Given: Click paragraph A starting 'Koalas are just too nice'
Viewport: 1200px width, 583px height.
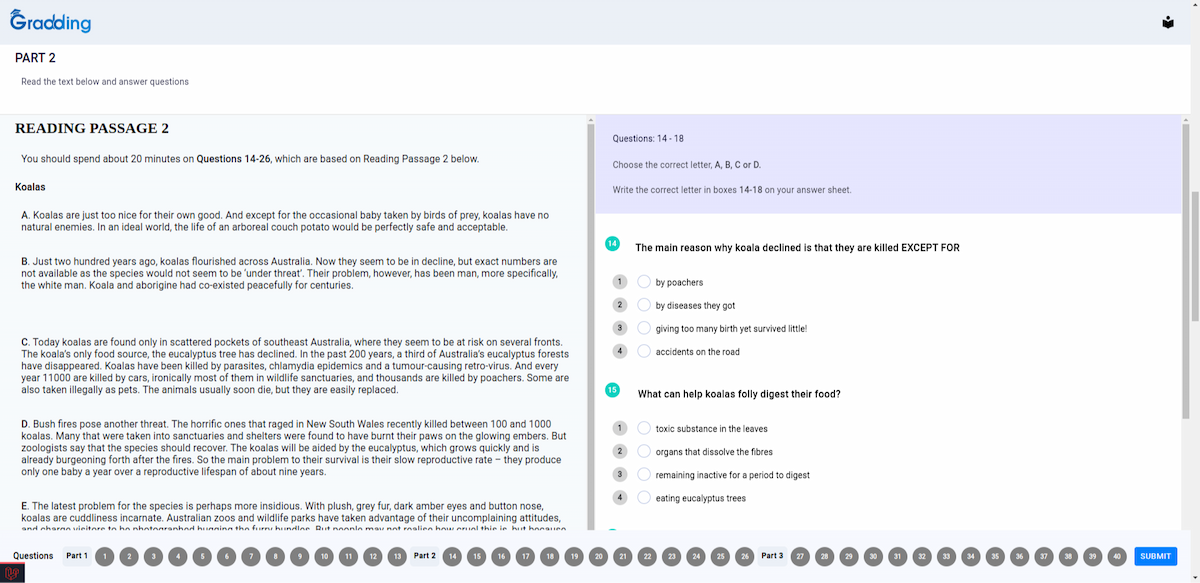Looking at the screenshot, I should tap(285, 221).
